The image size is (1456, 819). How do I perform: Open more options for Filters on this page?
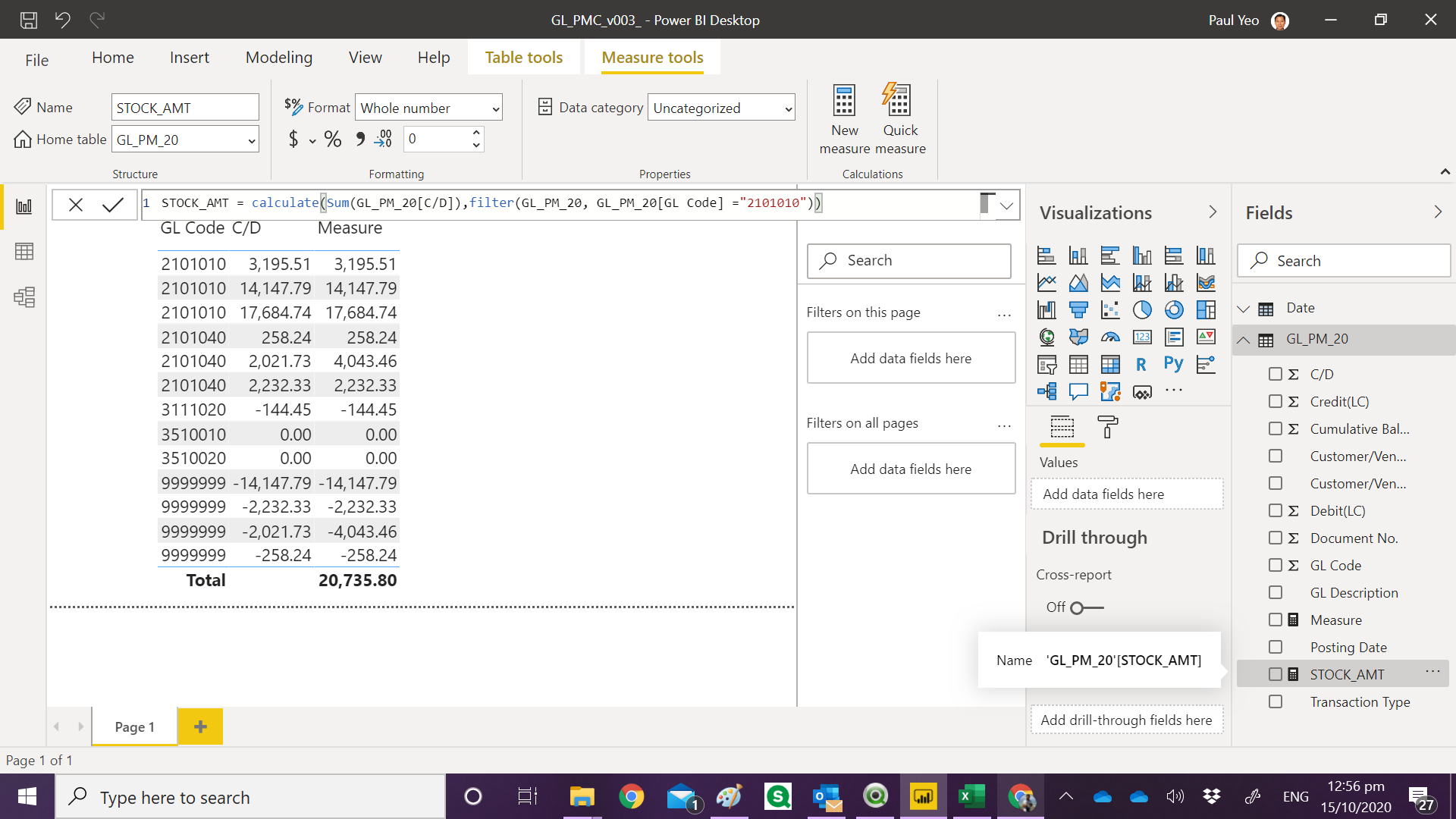(1004, 313)
